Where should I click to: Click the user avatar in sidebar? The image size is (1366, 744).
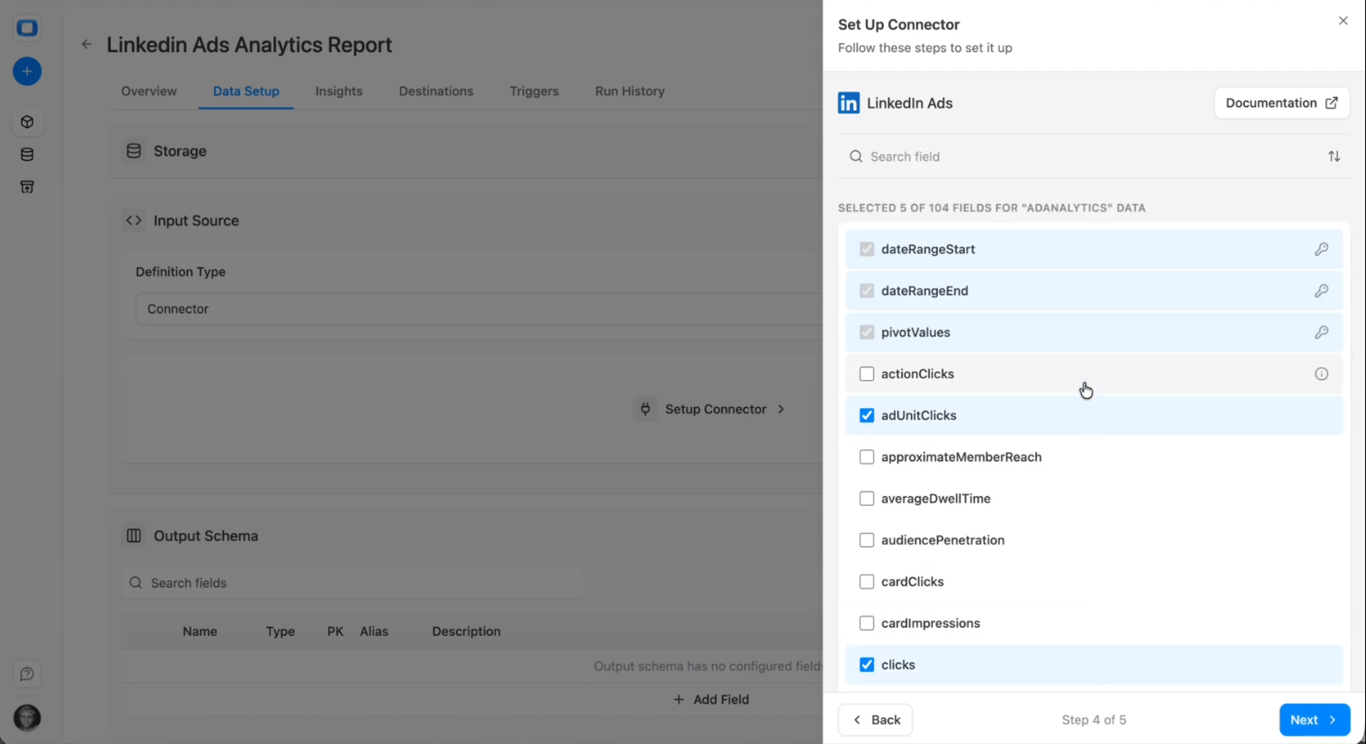(27, 718)
